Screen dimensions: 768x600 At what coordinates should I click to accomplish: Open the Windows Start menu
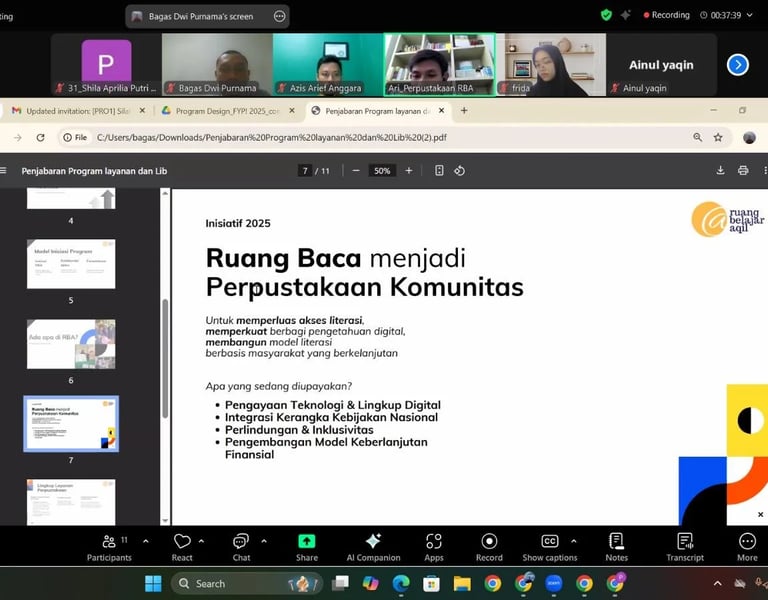(153, 583)
